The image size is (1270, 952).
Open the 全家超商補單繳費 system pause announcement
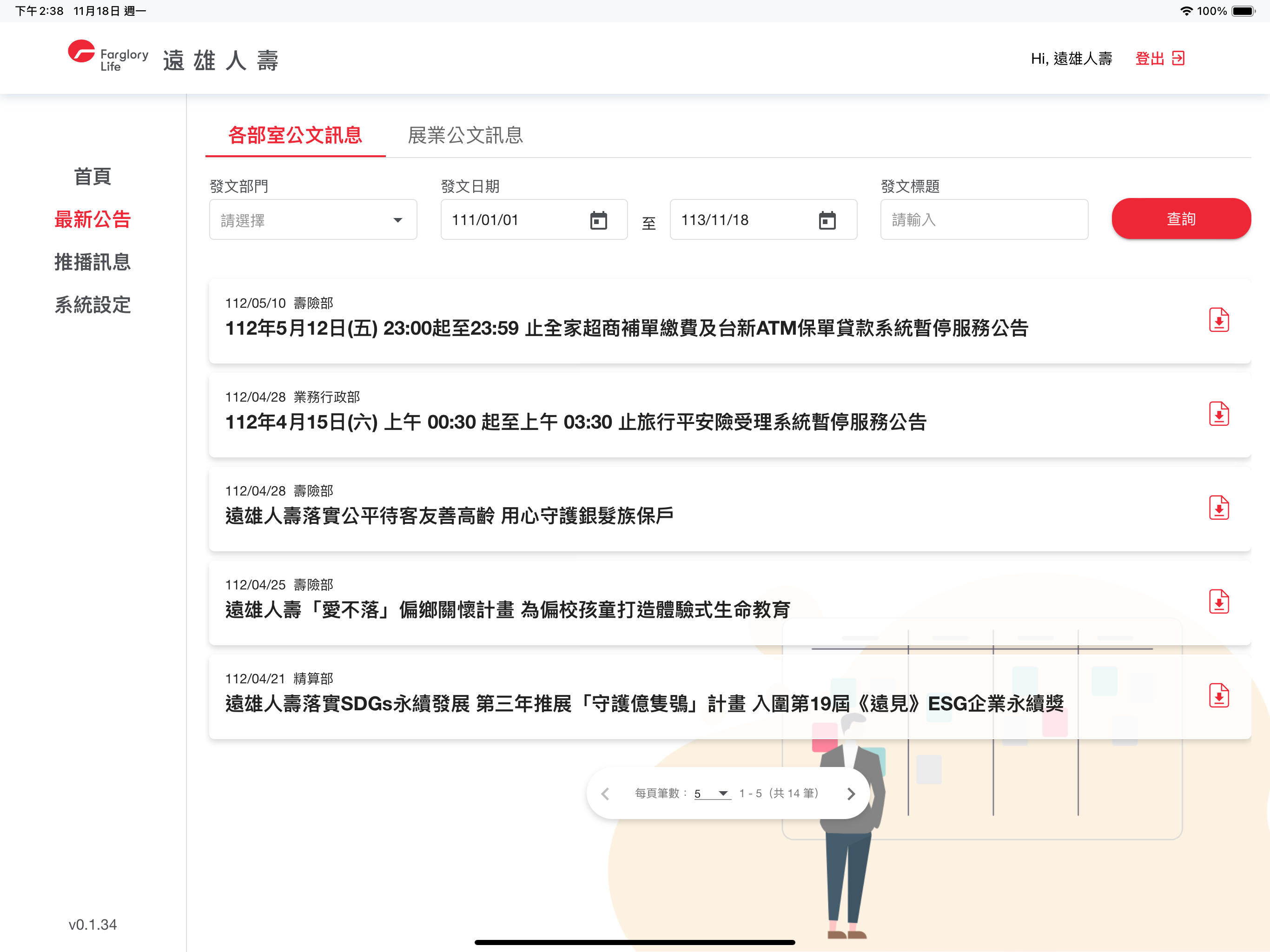click(626, 329)
